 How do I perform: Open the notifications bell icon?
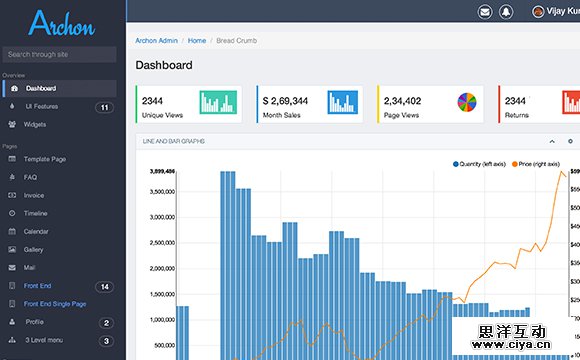506,12
